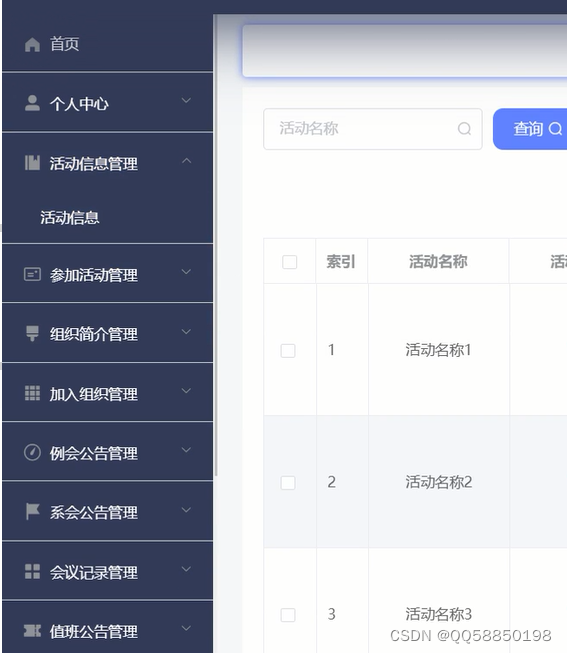
Task: Open the 参加活动管理 menu label
Action: [94, 275]
